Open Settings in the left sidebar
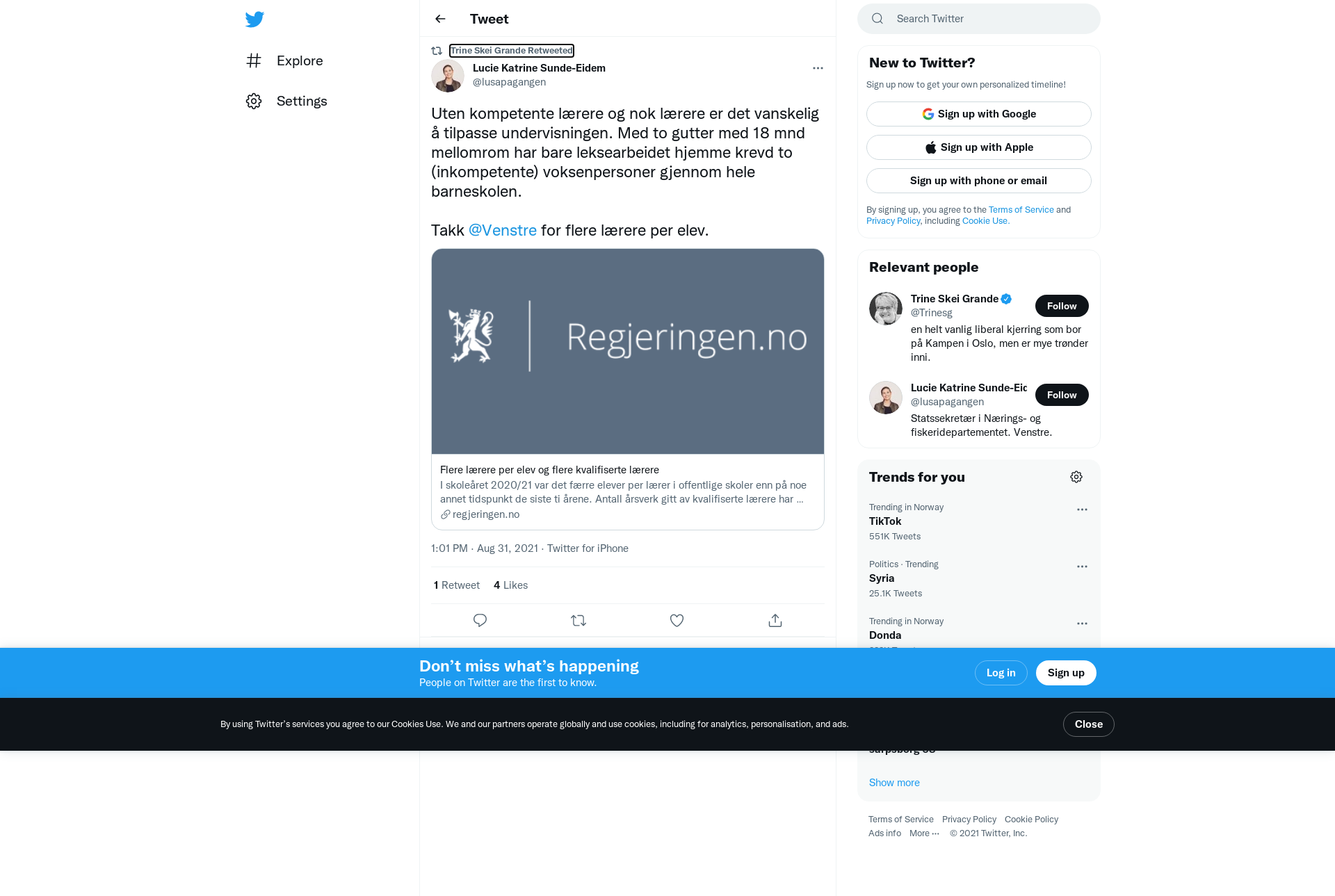 pyautogui.click(x=286, y=101)
